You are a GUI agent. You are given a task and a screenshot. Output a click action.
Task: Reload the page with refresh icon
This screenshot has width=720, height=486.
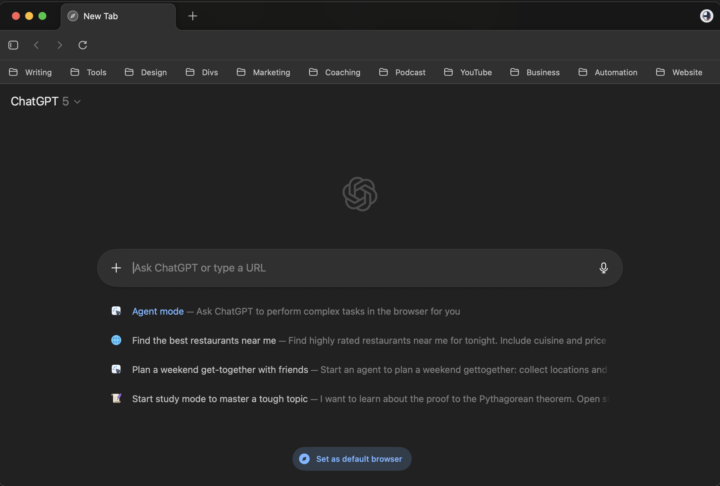pos(83,45)
